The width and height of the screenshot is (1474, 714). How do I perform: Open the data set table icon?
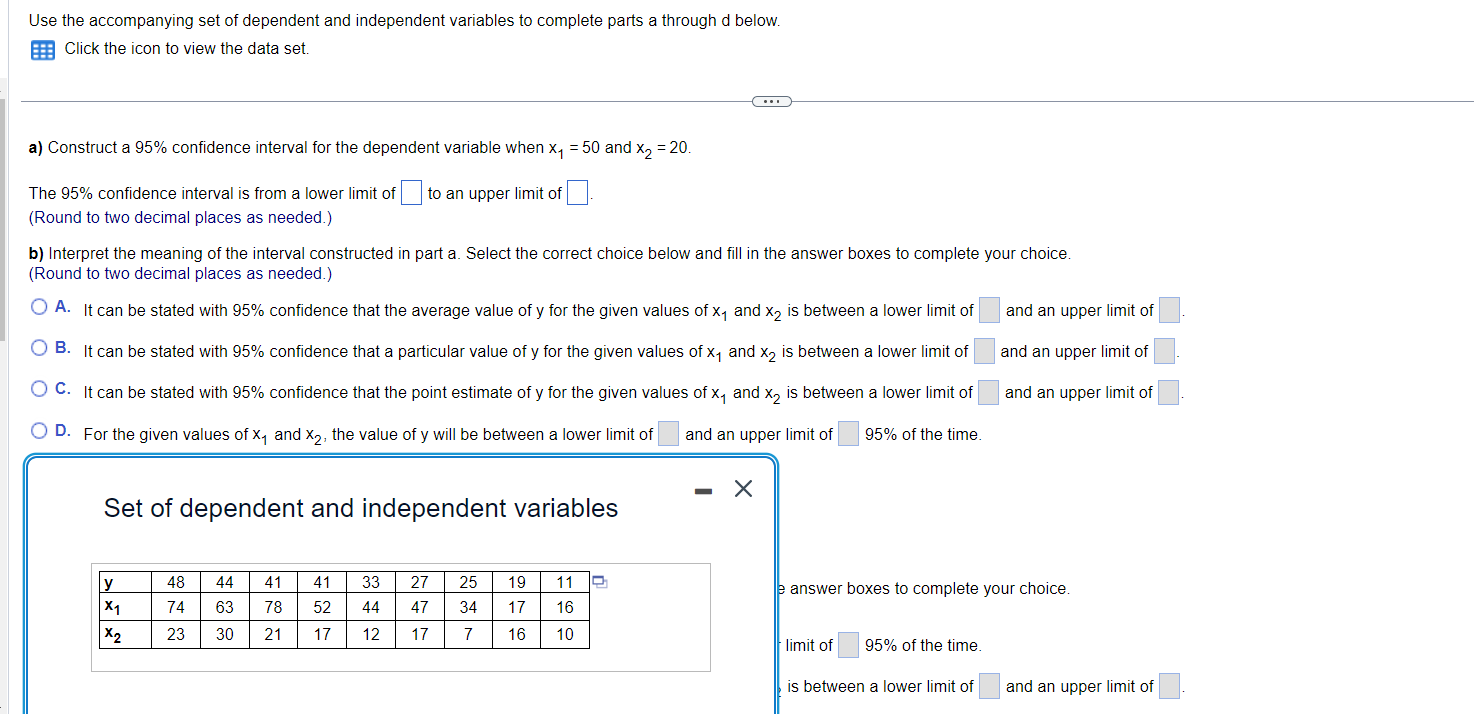pos(40,48)
